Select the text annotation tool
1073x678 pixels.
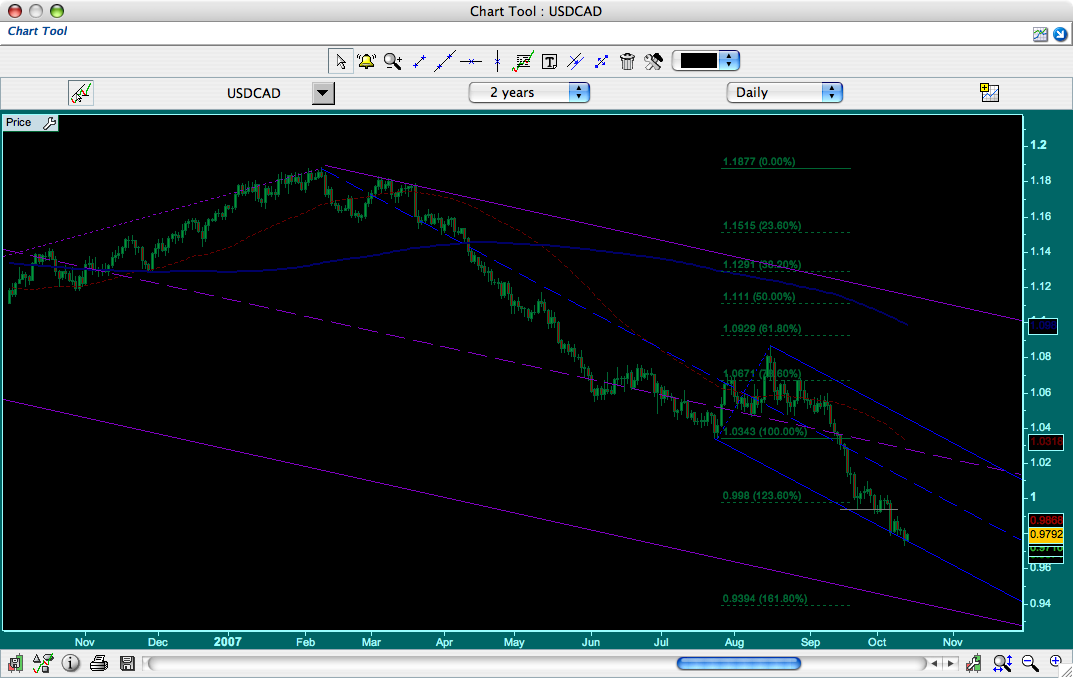pos(549,61)
